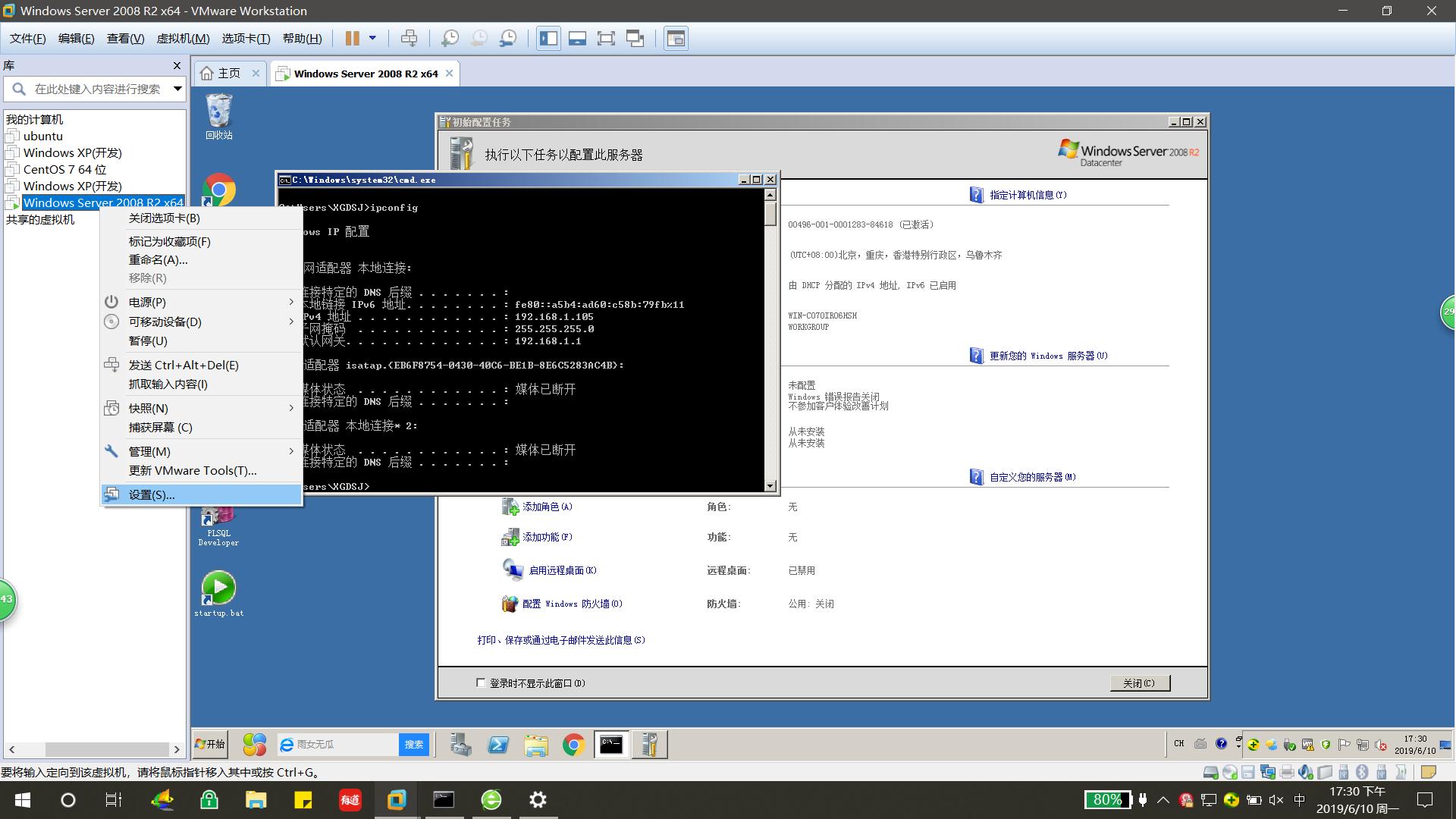
Task: Open the guest taskbar file explorer icon
Action: point(536,745)
